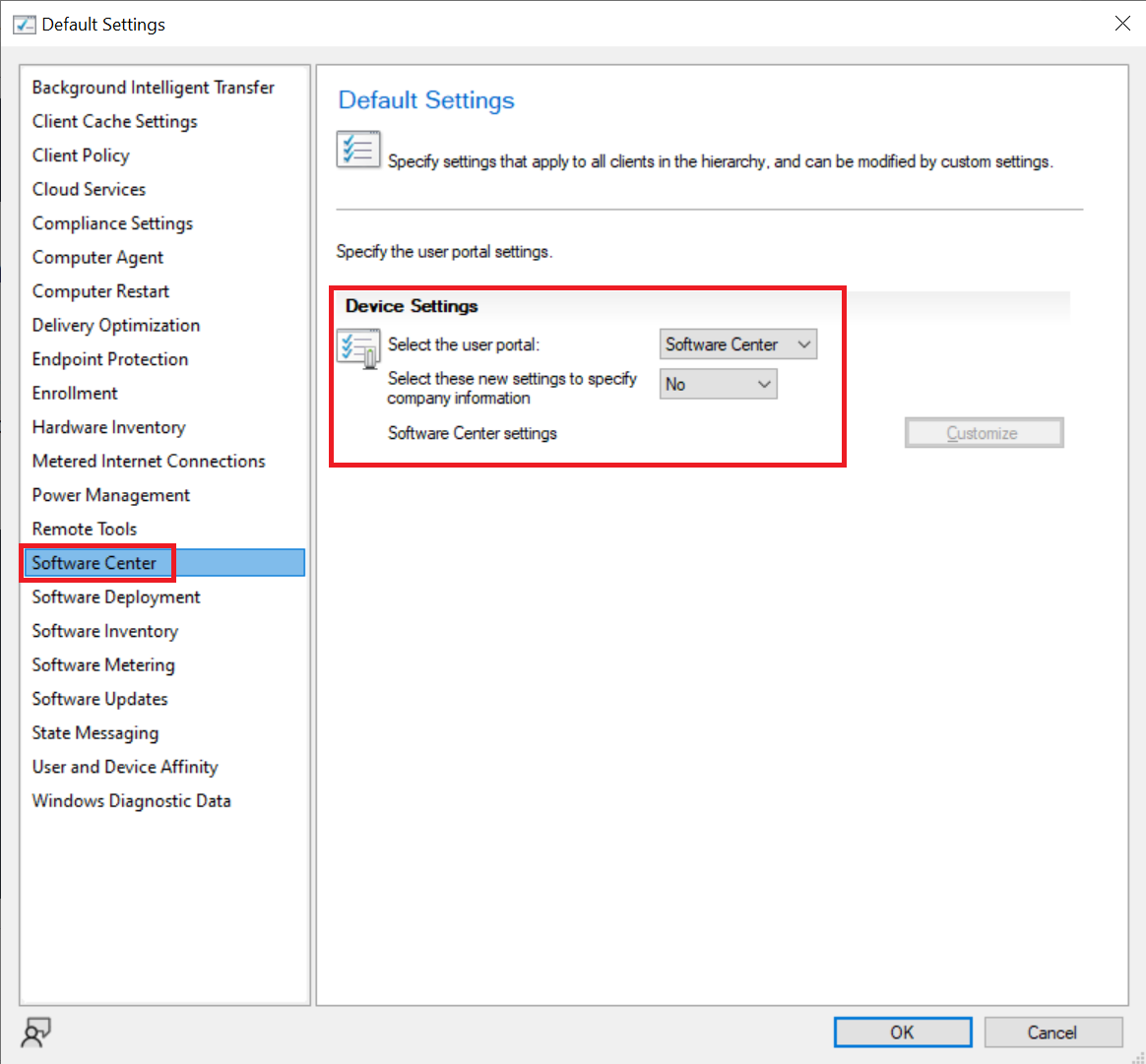The width and height of the screenshot is (1146, 1064).
Task: Select the highlighted Software Center item
Action: [165, 563]
